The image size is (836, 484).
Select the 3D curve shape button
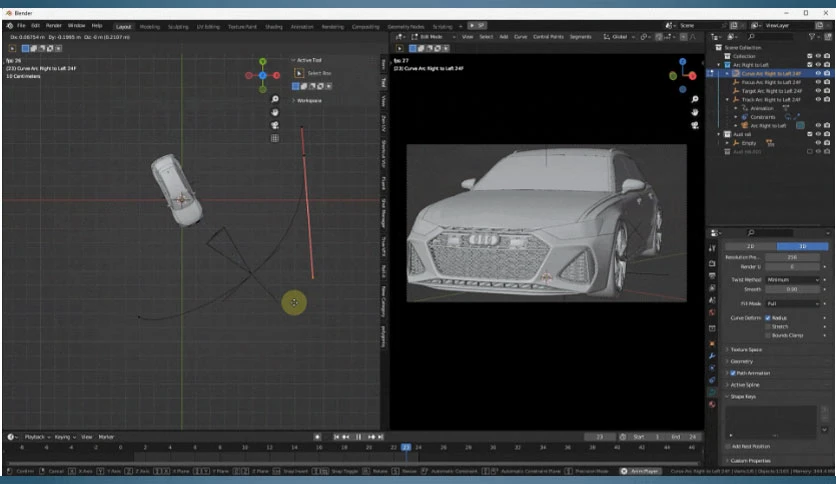pyautogui.click(x=802, y=246)
